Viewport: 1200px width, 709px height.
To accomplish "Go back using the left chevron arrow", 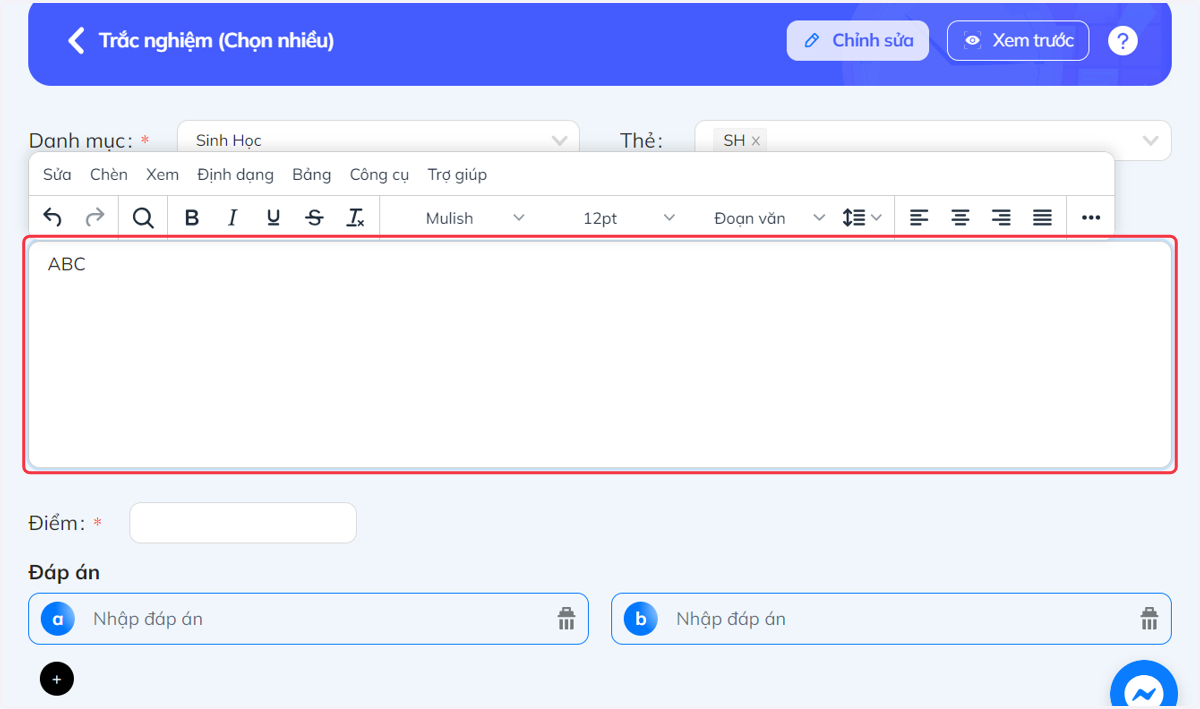I will click(x=75, y=40).
